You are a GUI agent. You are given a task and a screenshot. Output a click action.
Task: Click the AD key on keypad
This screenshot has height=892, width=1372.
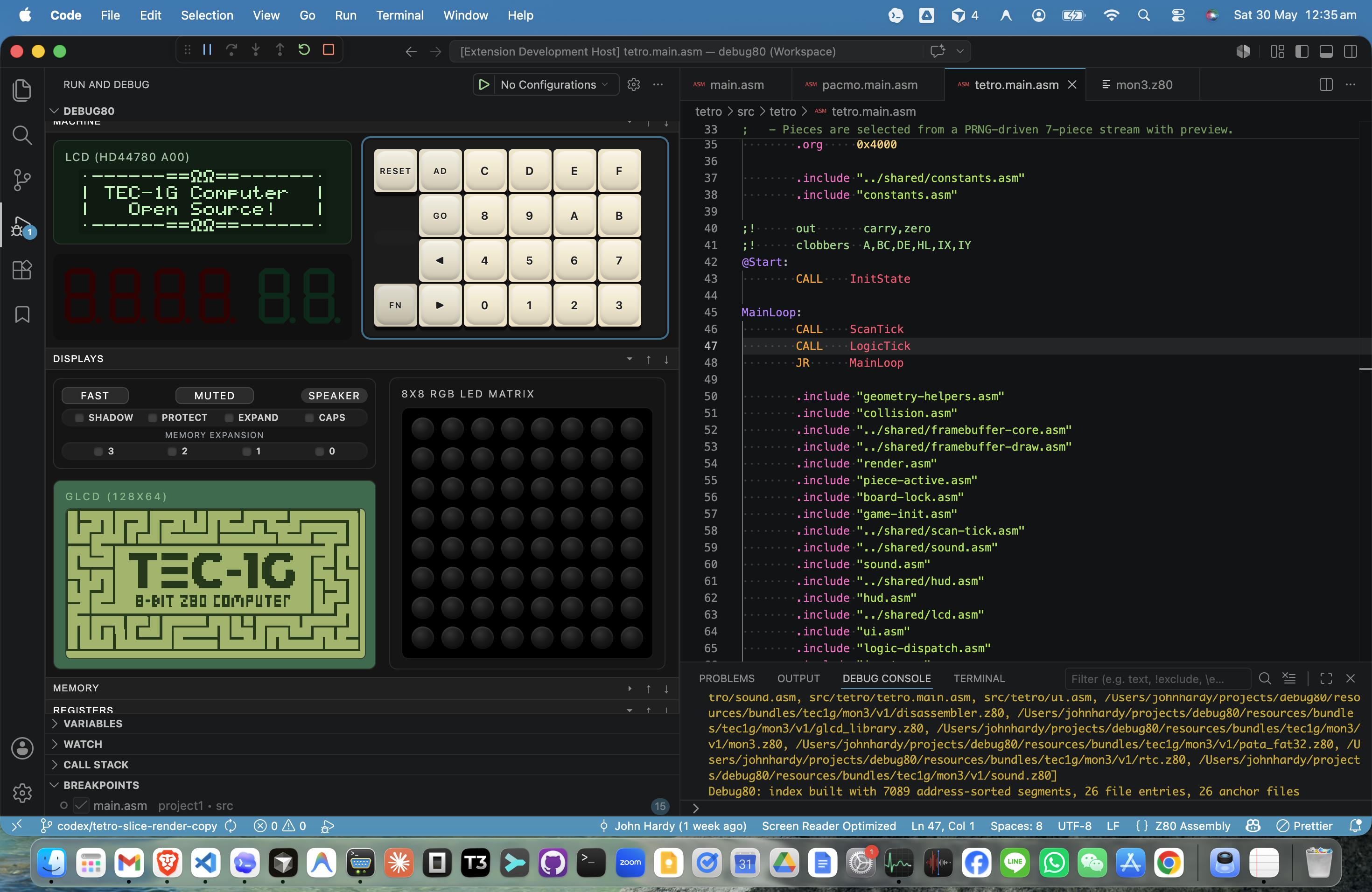440,171
